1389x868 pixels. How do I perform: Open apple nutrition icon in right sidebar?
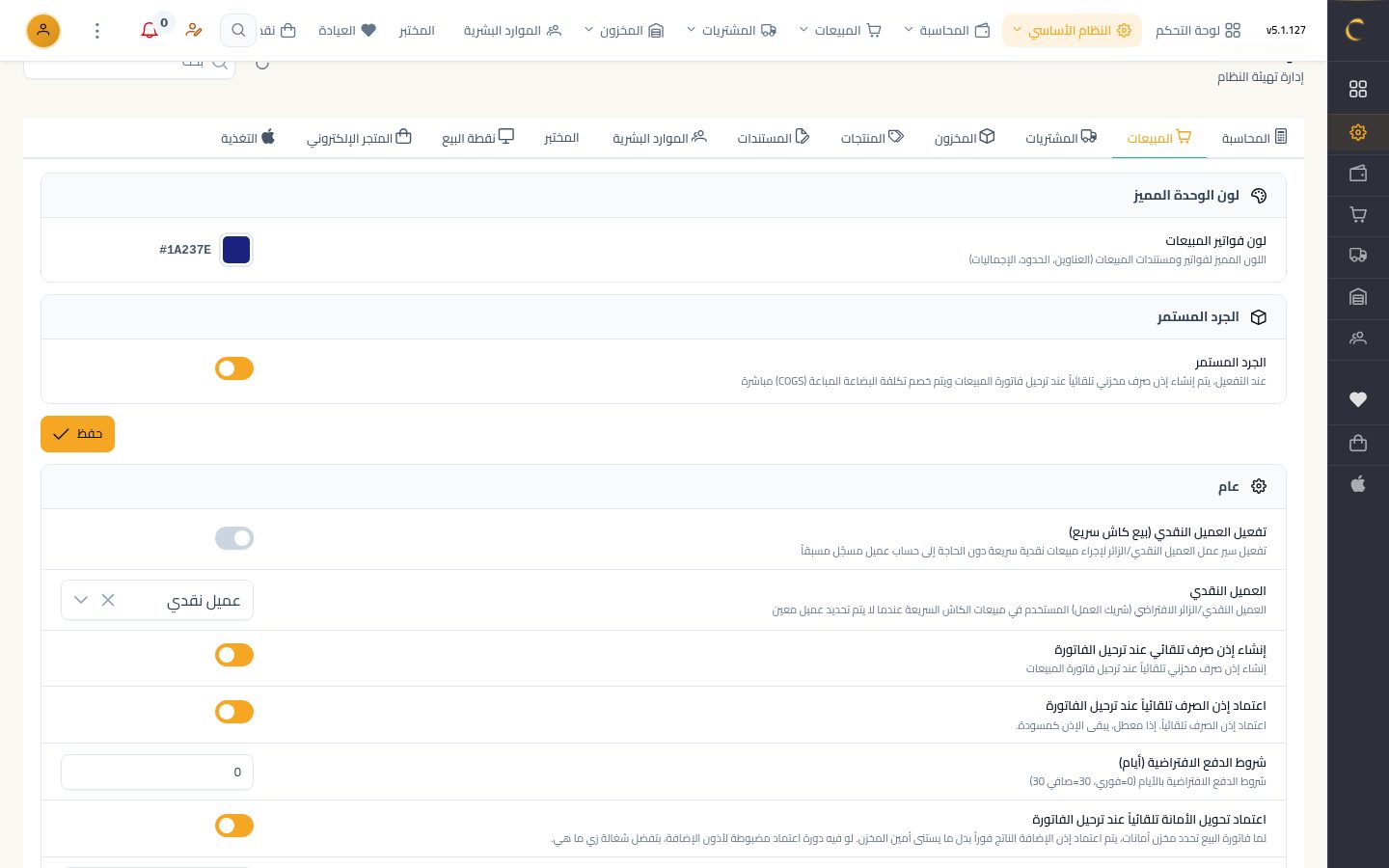point(1358,484)
